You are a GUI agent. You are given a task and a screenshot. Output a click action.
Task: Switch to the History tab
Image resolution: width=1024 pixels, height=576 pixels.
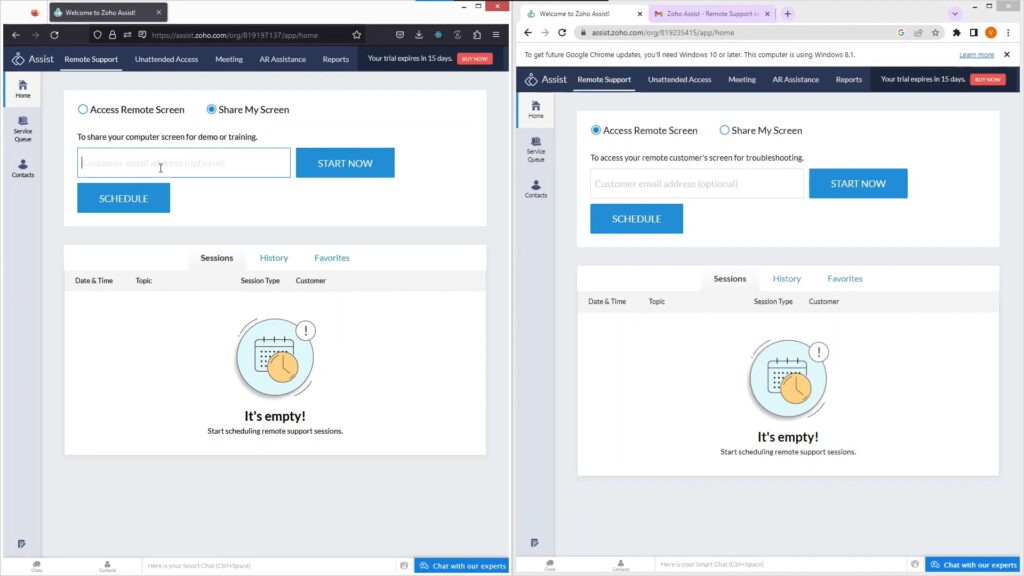pyautogui.click(x=273, y=257)
